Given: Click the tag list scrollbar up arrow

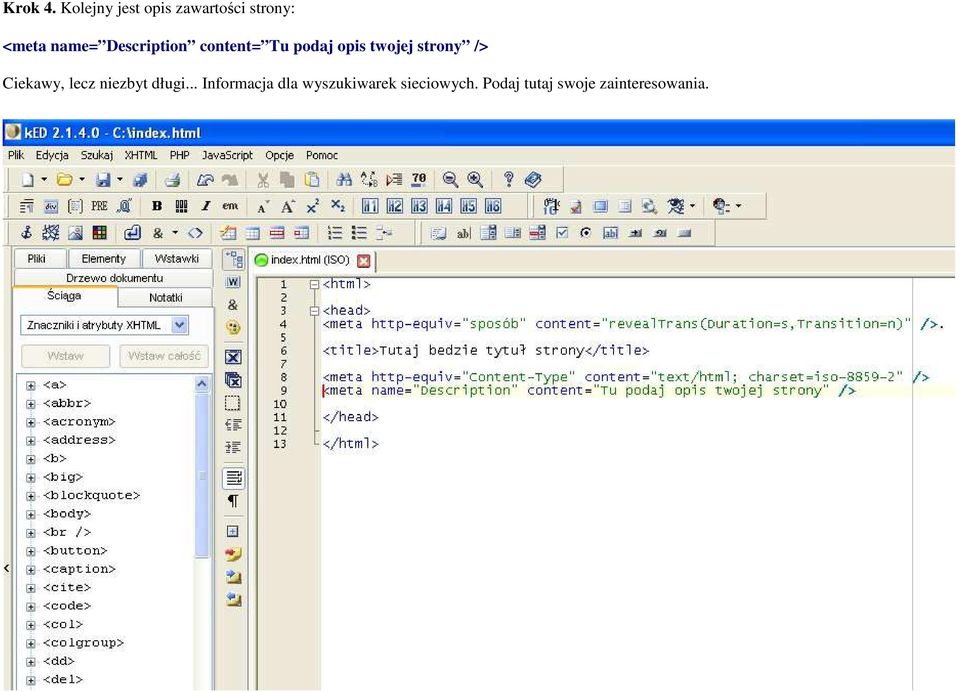Looking at the screenshot, I should pos(201,384).
